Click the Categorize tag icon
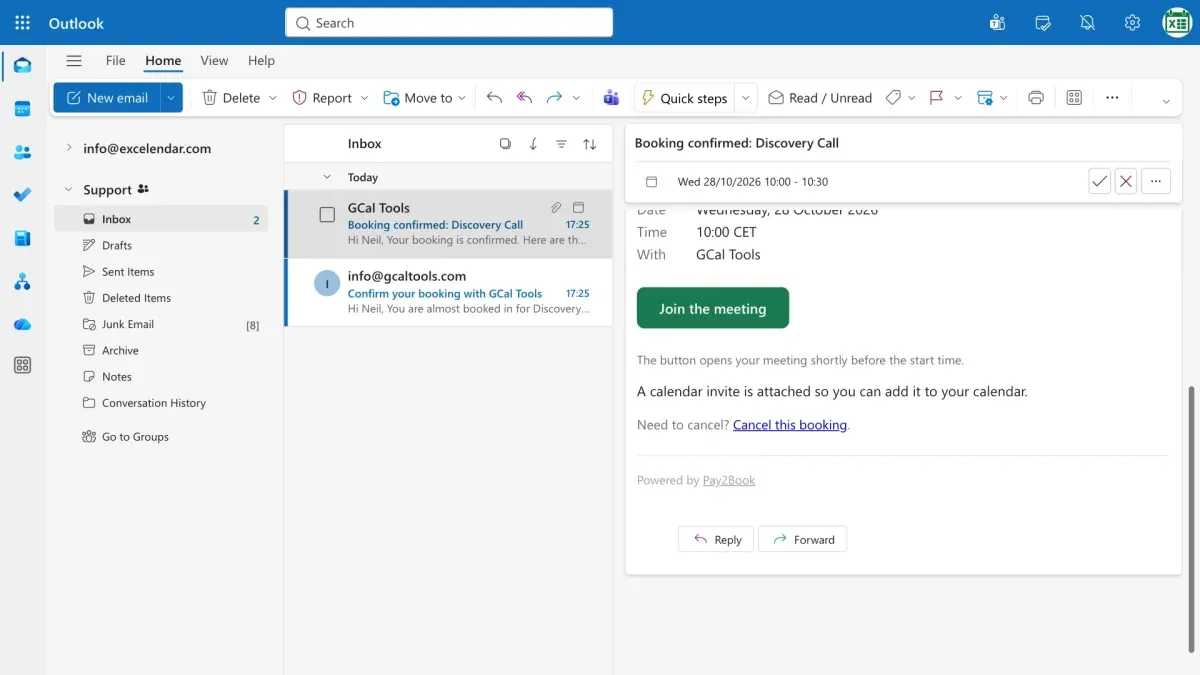Viewport: 1200px width, 675px height. click(x=893, y=98)
